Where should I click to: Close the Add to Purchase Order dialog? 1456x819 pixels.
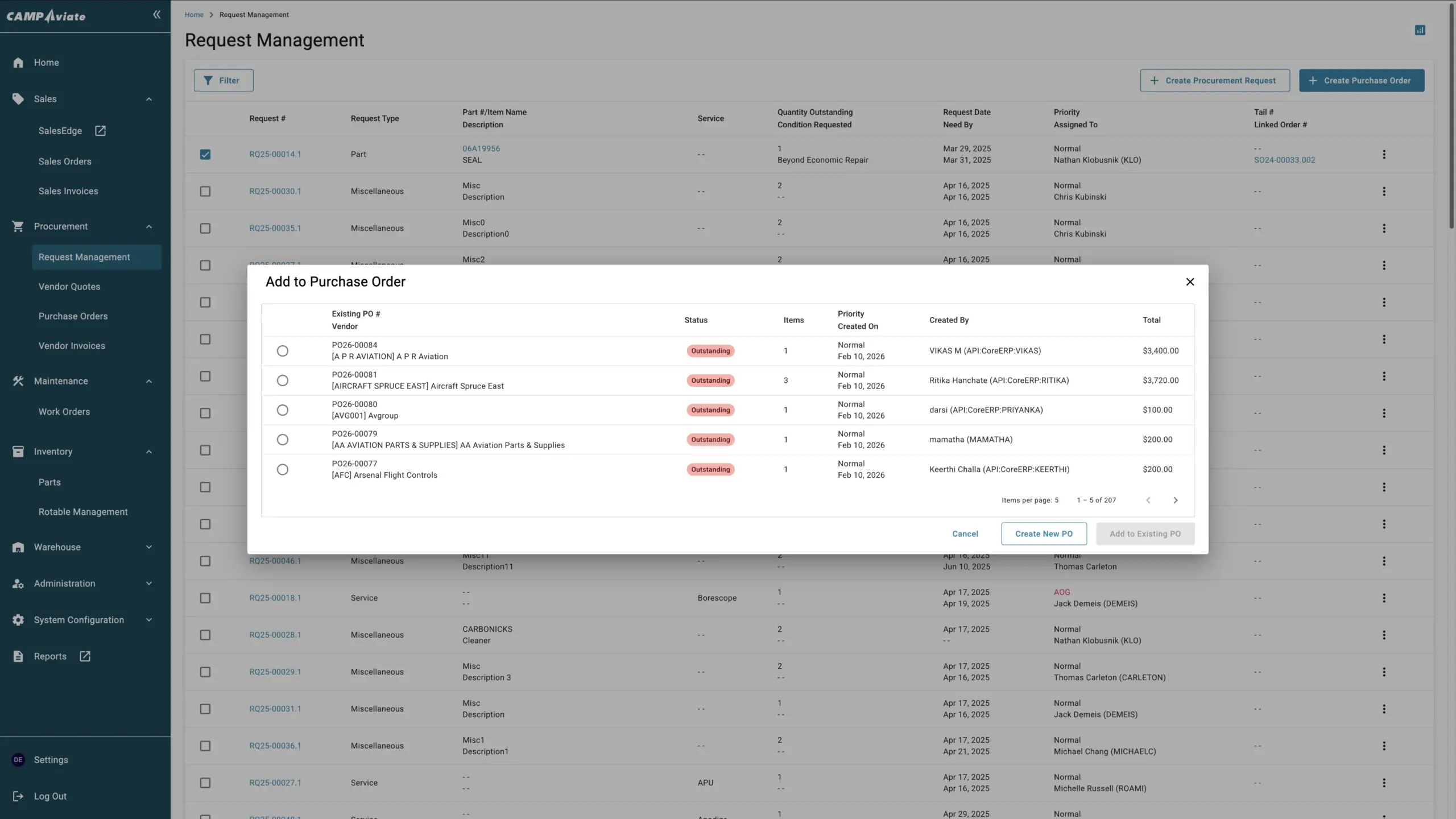pyautogui.click(x=1189, y=282)
